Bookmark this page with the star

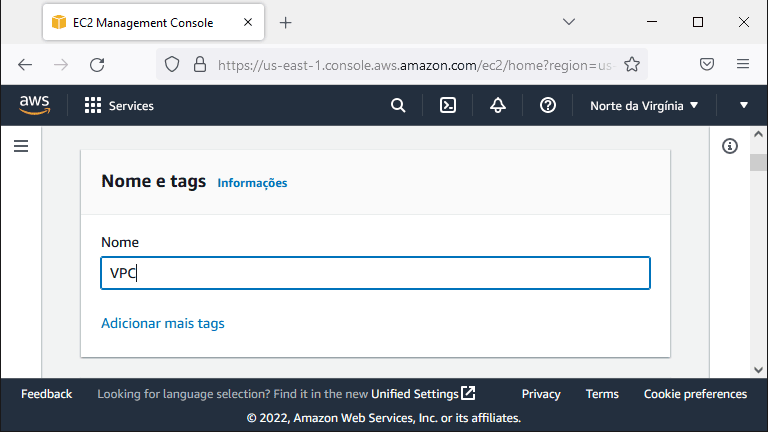click(x=632, y=65)
